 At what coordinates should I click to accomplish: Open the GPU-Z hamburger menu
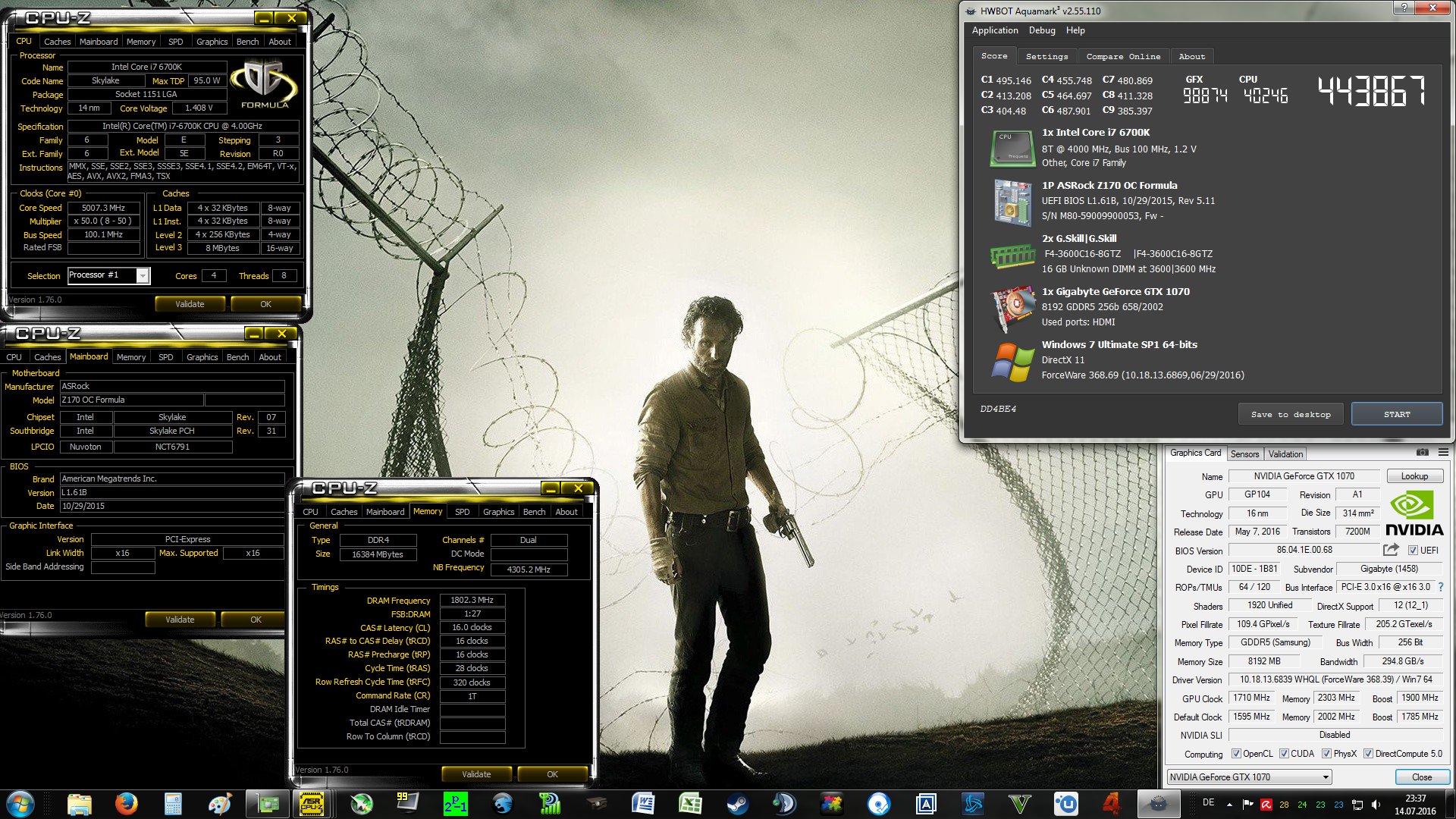point(1443,453)
